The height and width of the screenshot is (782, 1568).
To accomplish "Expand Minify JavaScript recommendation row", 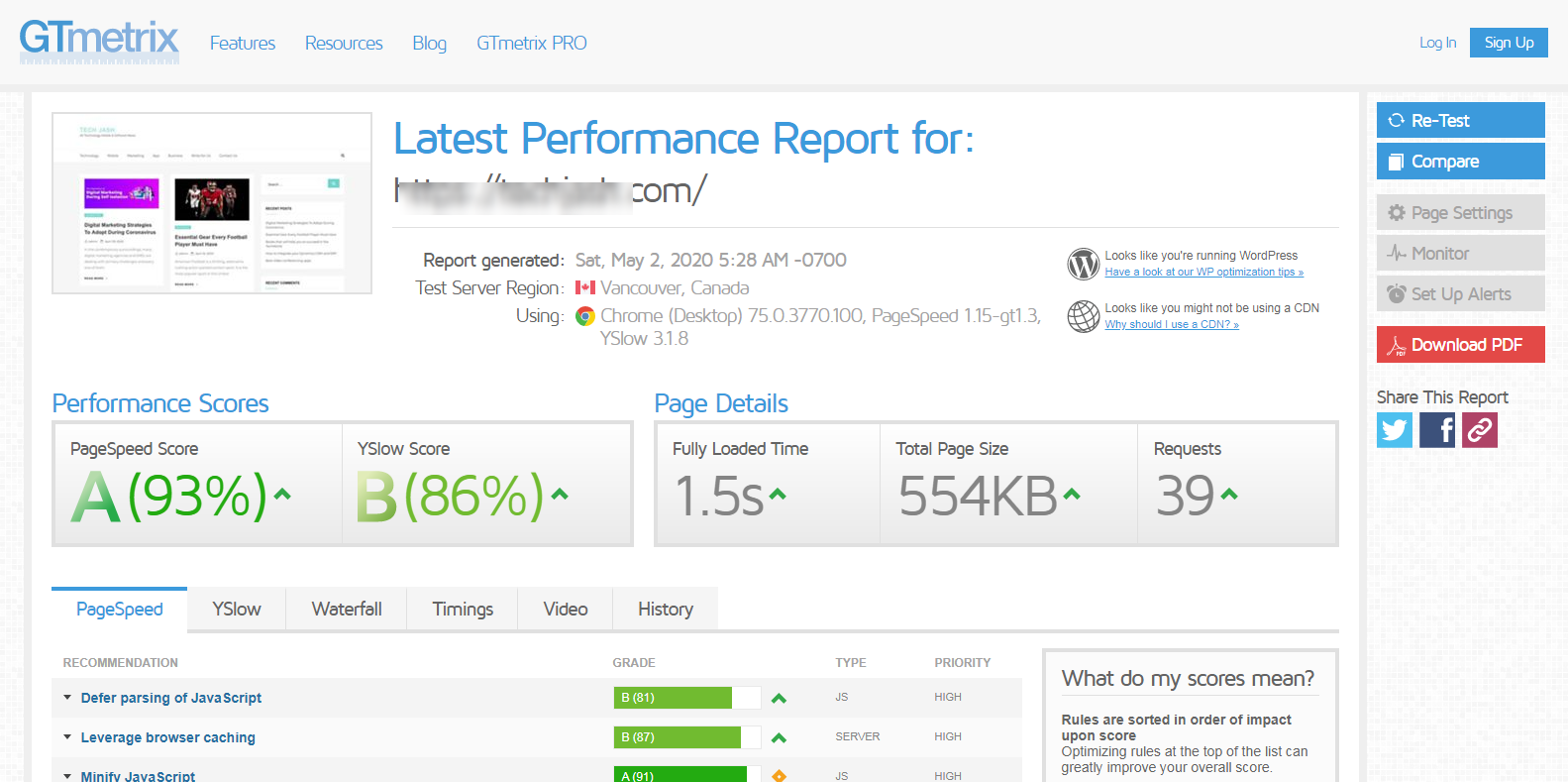I will (x=138, y=776).
